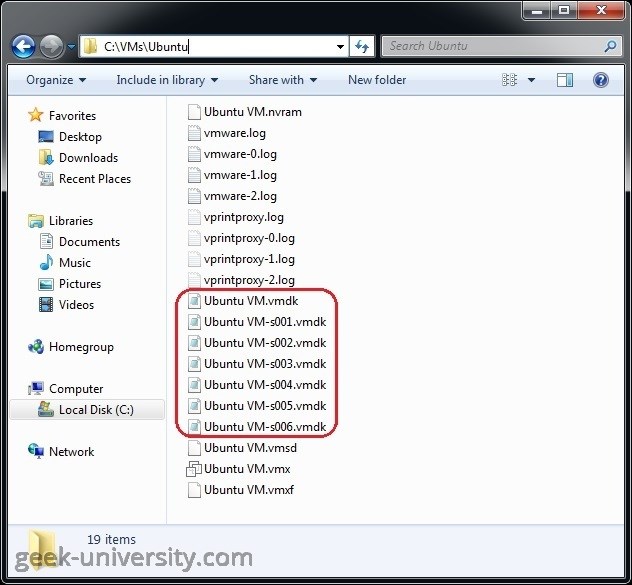Change view with the view icon

(509, 80)
